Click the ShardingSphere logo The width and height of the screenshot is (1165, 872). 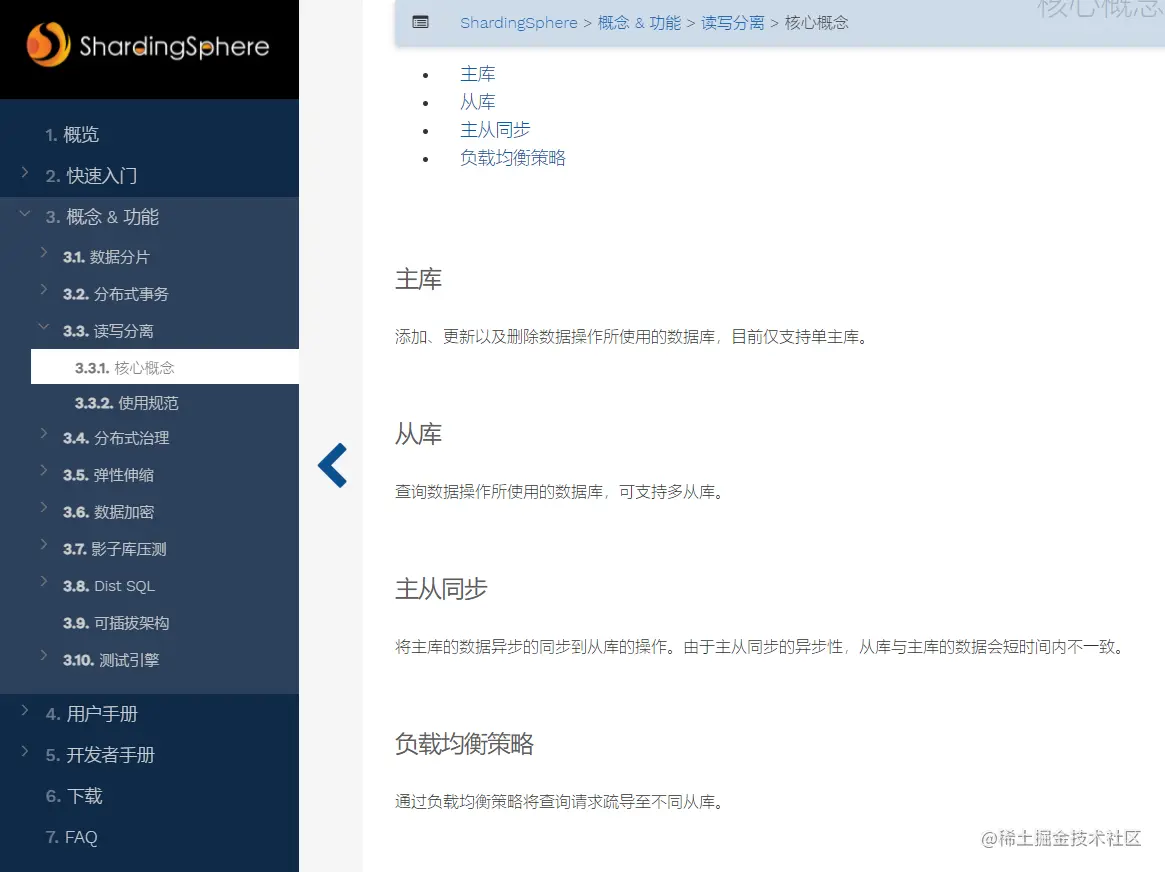tap(148, 45)
